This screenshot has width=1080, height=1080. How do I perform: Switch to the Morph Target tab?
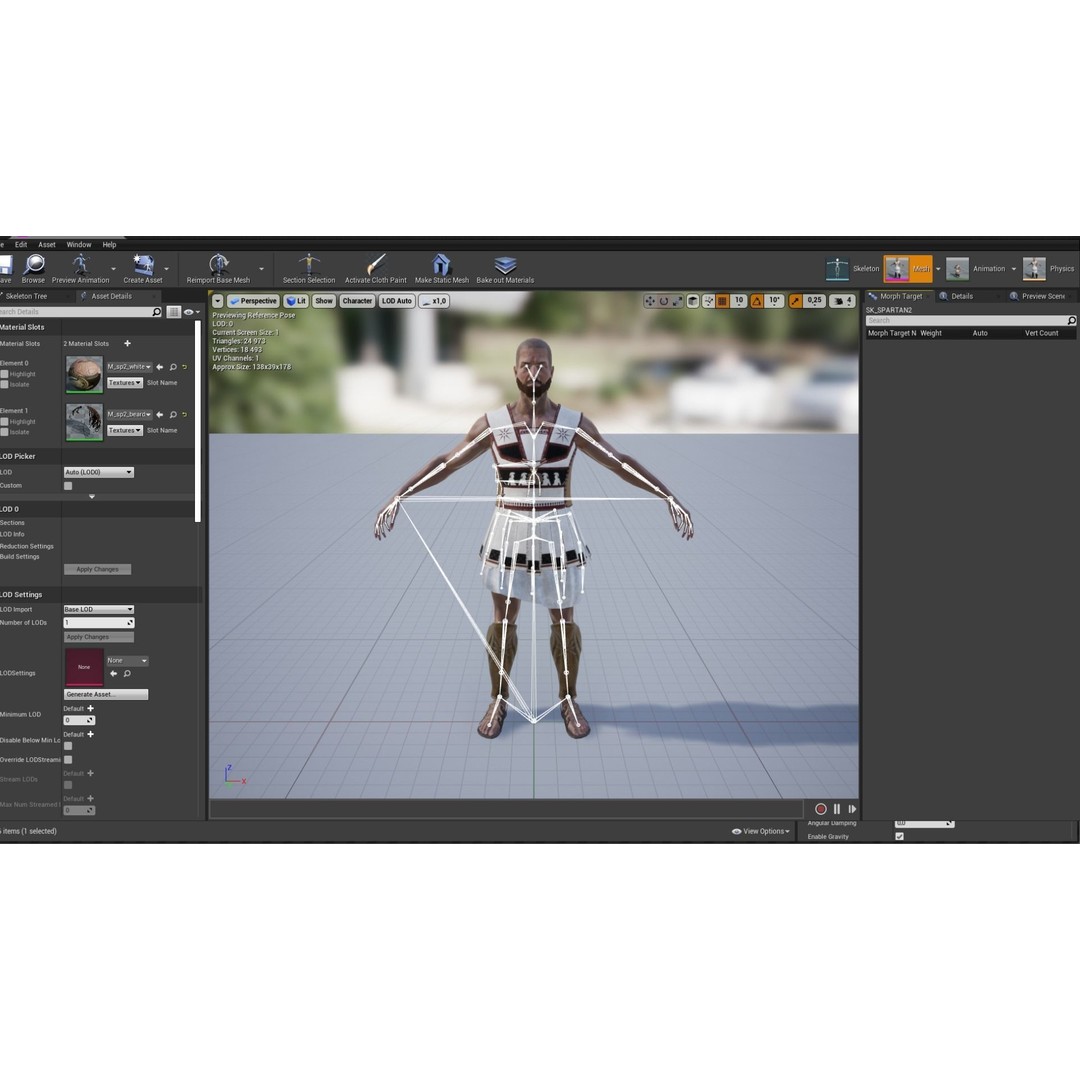click(897, 296)
